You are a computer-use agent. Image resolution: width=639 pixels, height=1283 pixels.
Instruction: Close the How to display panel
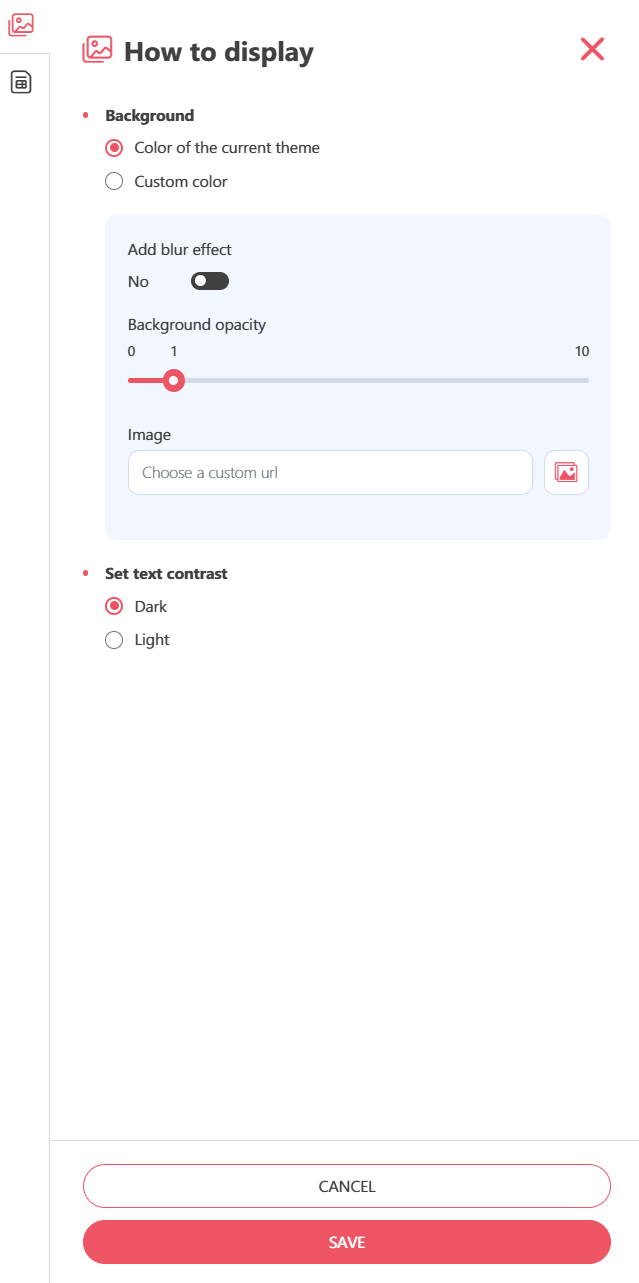592,49
